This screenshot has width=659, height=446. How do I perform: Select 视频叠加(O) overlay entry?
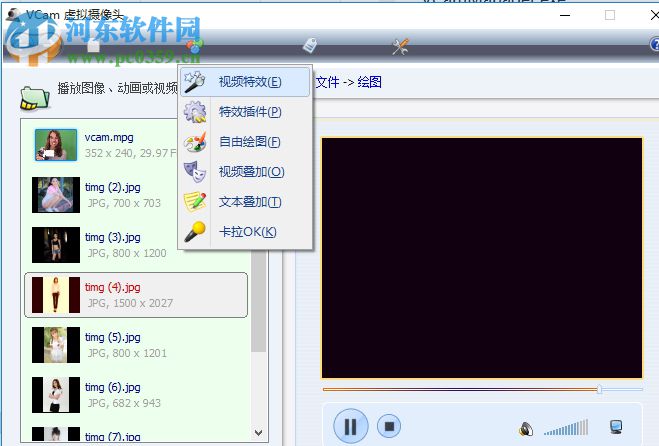[x=245, y=172]
